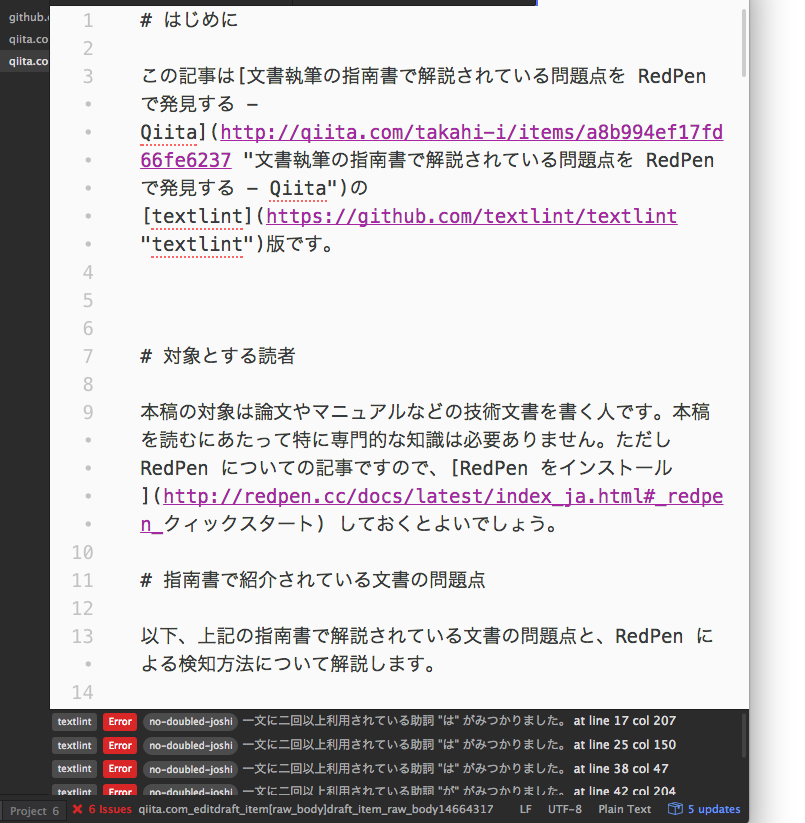Open the Plain Text grammar selector

click(x=624, y=810)
